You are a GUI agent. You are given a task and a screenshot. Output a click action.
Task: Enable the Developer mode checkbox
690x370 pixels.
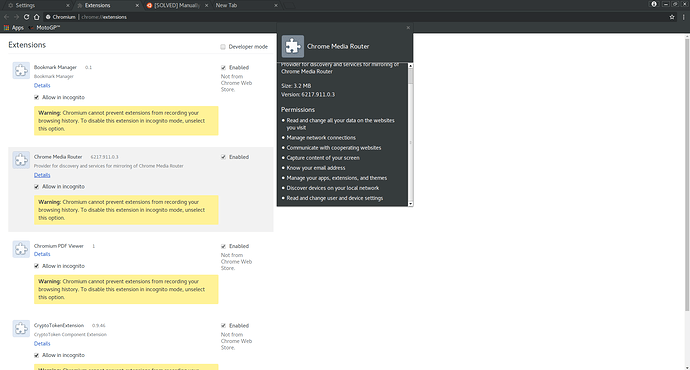coord(223,47)
